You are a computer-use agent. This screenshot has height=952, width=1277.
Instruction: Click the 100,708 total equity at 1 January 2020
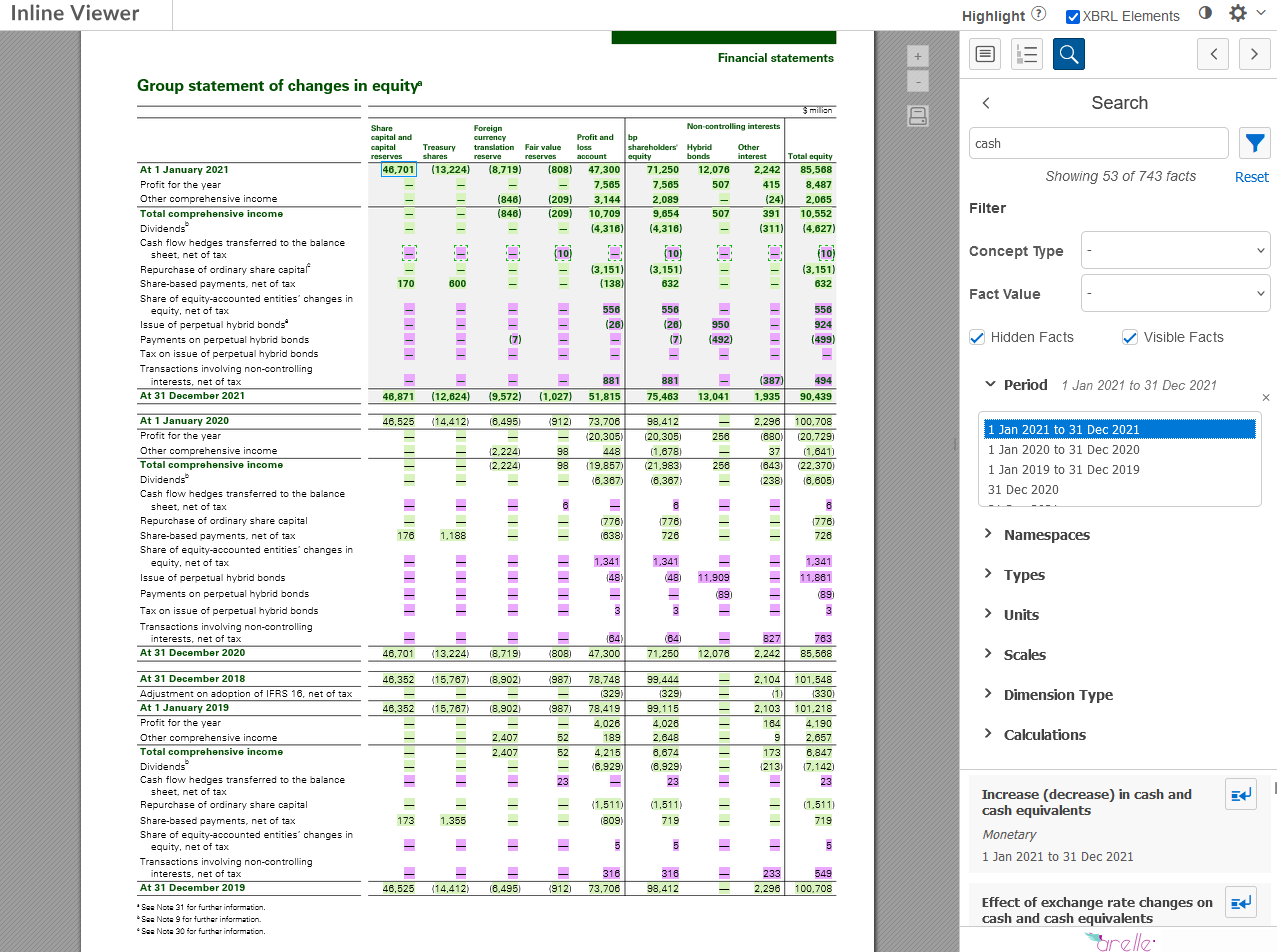pos(813,422)
